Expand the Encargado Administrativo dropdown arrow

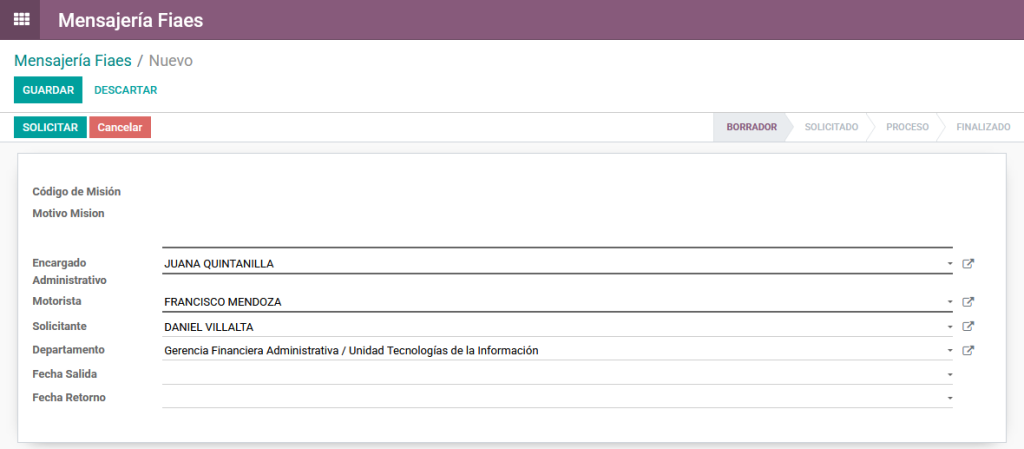(x=949, y=264)
